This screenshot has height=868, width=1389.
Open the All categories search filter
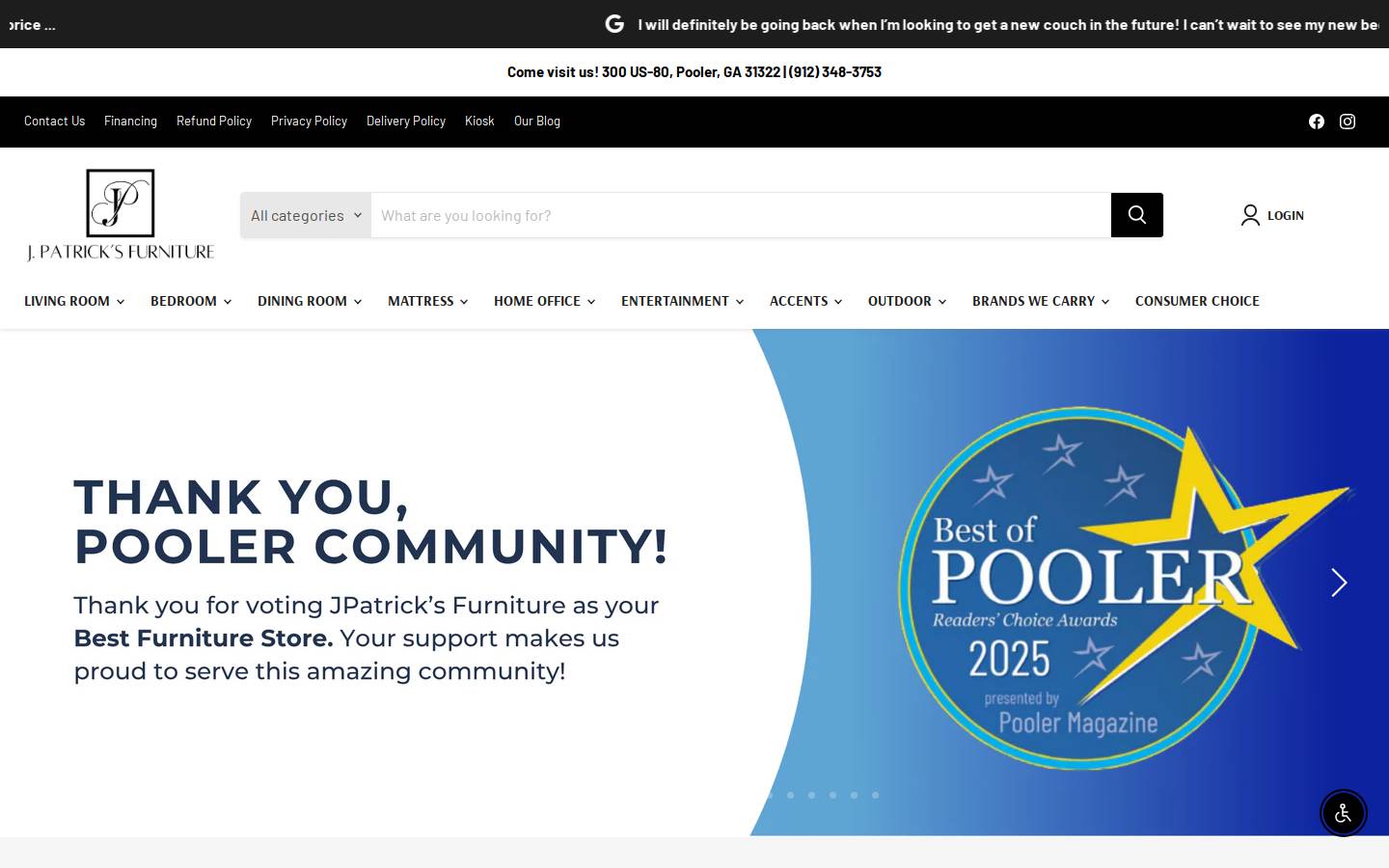[x=306, y=215]
